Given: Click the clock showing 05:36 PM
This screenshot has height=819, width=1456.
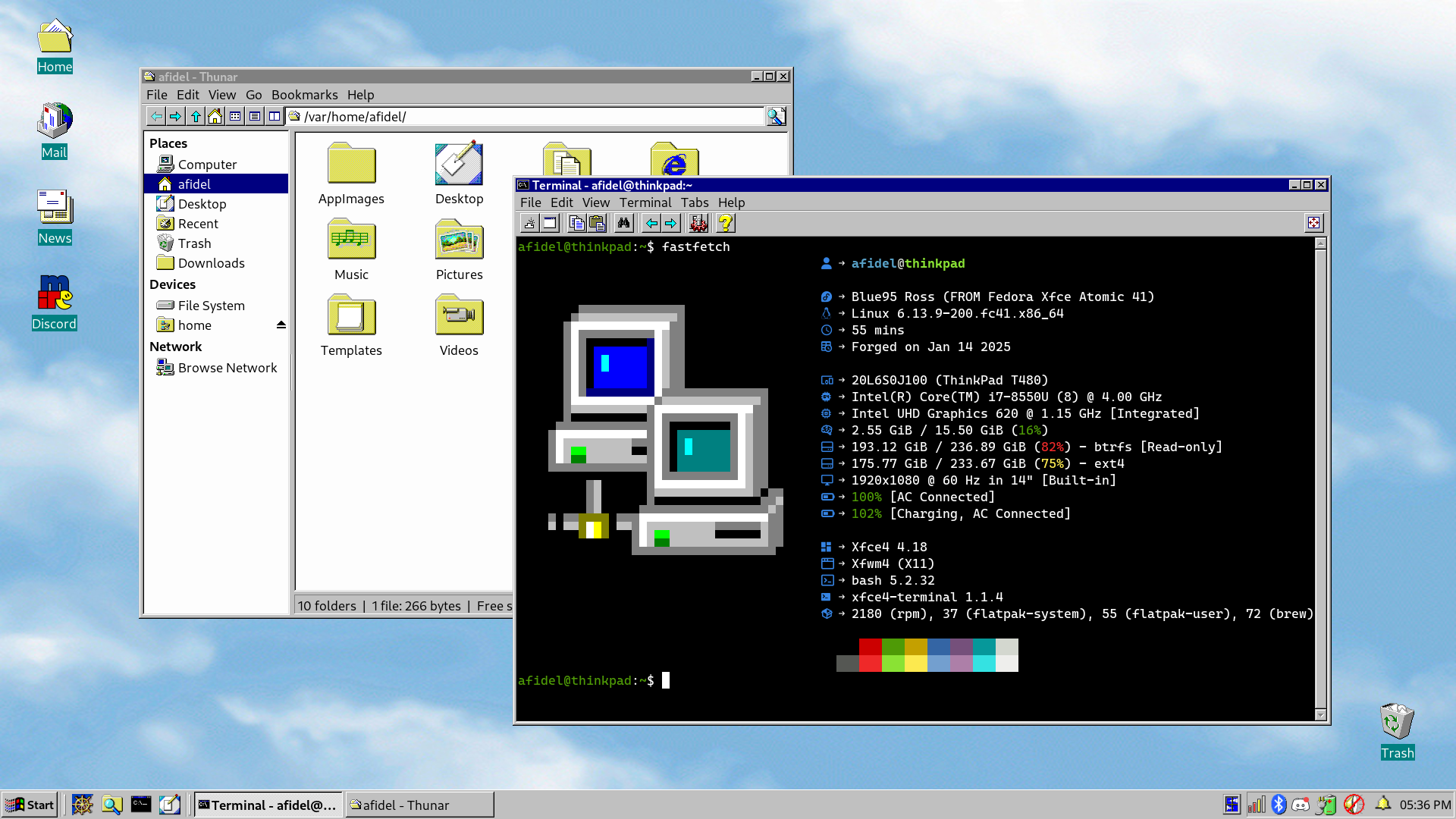Looking at the screenshot, I should pyautogui.click(x=1425, y=805).
